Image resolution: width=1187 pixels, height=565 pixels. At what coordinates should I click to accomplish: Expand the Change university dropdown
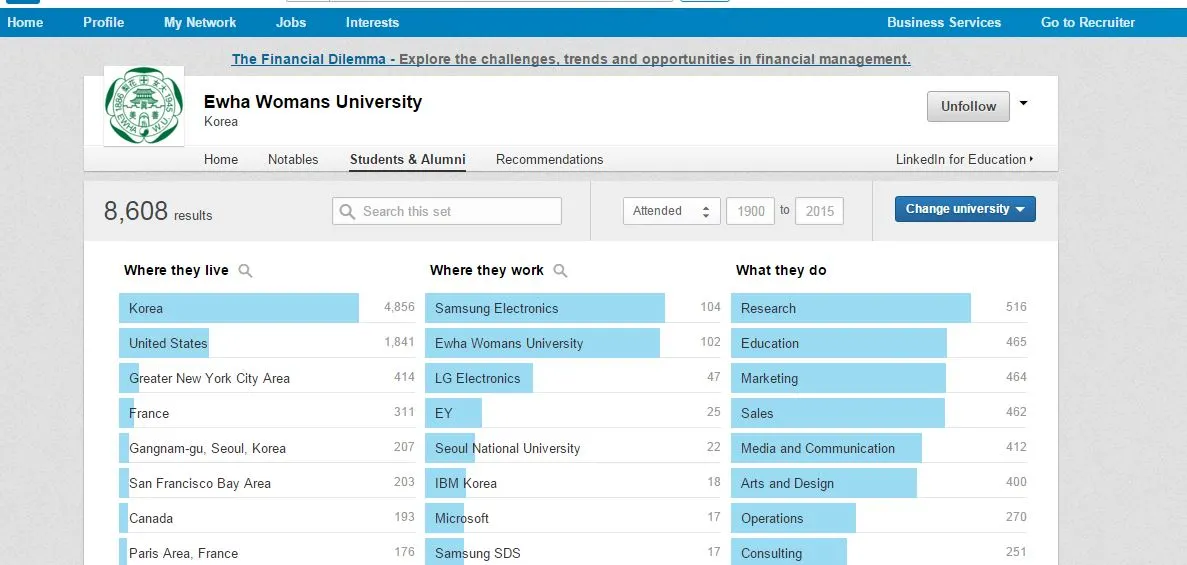pos(965,209)
